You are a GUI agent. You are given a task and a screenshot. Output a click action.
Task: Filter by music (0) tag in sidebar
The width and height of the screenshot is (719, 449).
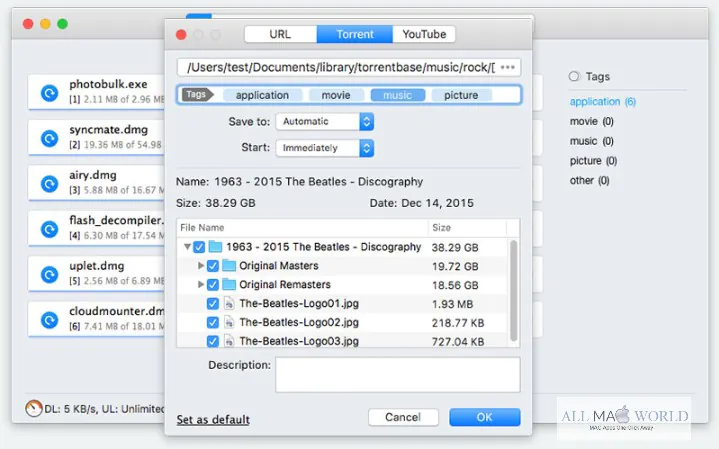(592, 141)
